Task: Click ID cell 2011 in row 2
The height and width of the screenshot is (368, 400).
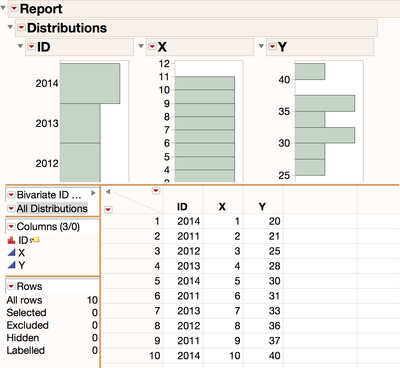Action: pos(189,236)
